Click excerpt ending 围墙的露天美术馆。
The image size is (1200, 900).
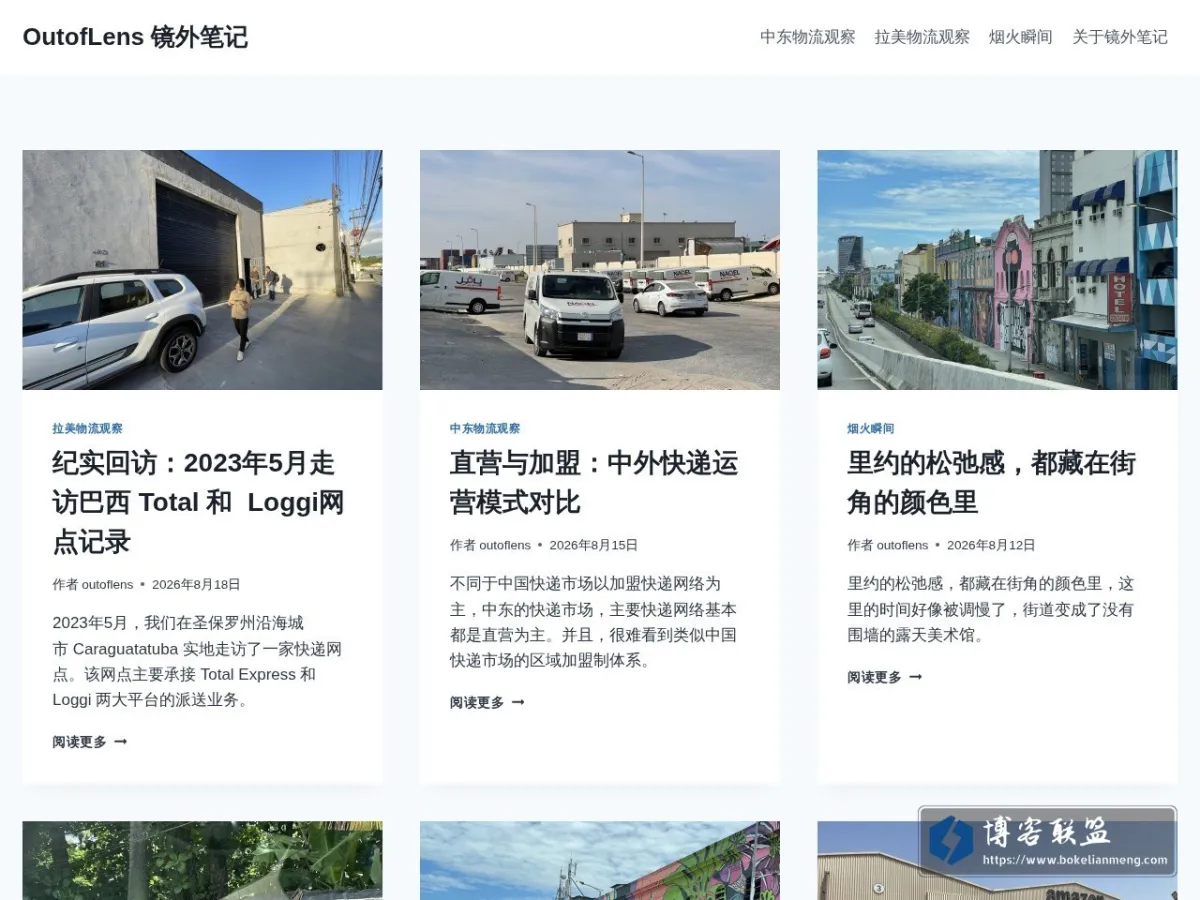point(991,609)
